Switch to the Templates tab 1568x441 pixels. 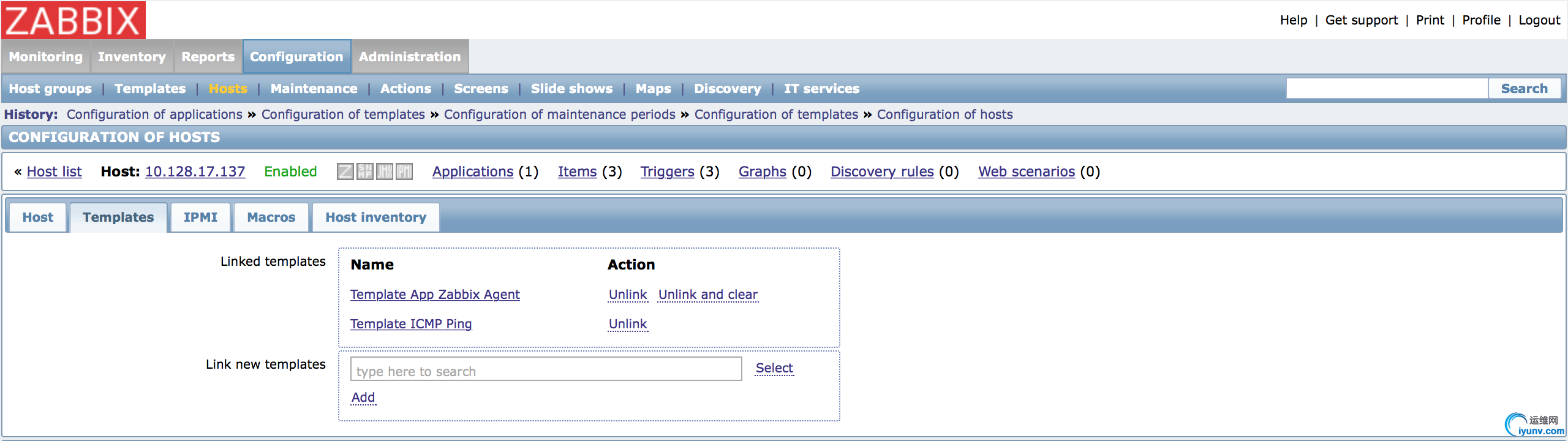click(118, 217)
